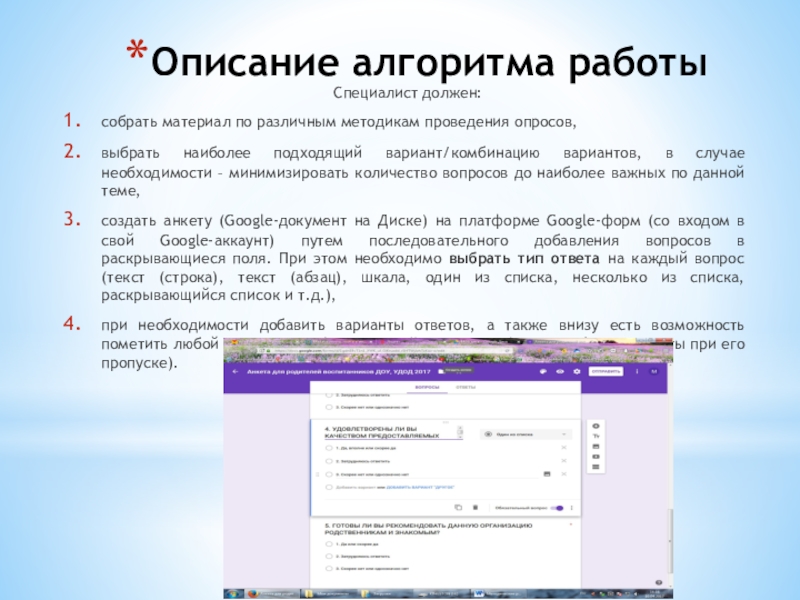The image size is (800, 600).
Task: Click question 5 heading text
Action: (428, 529)
